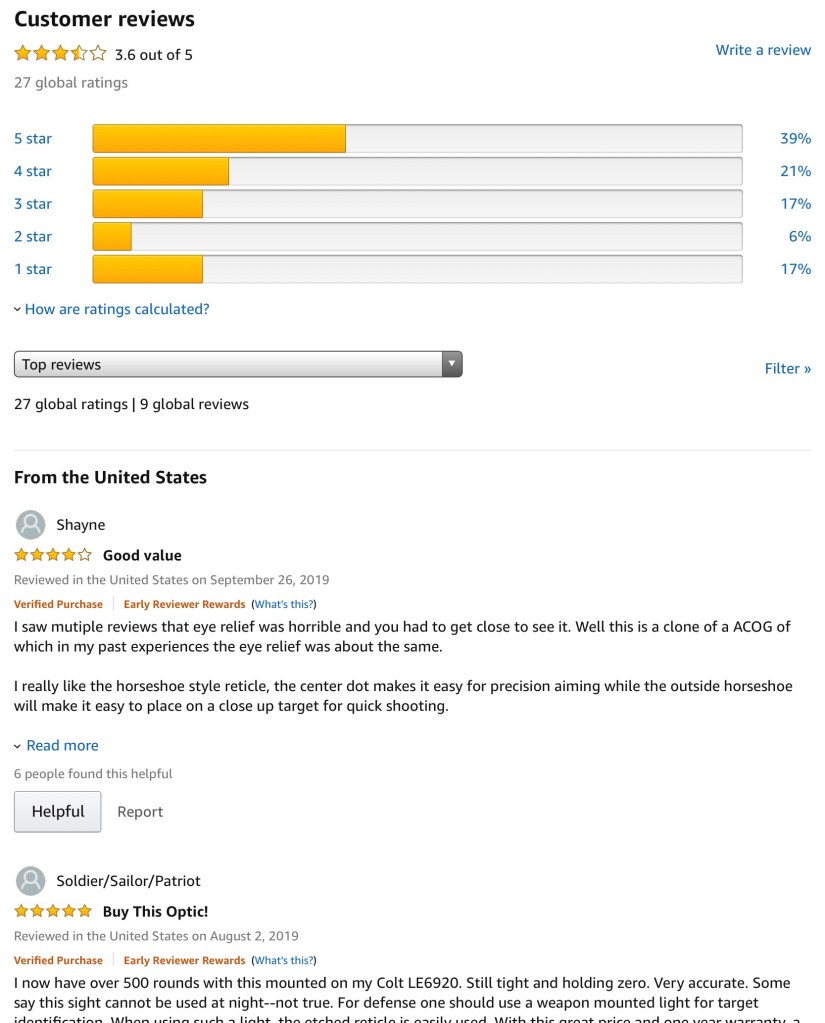Click the 3 star rating bar
This screenshot has width=825, height=1023.
(417, 204)
